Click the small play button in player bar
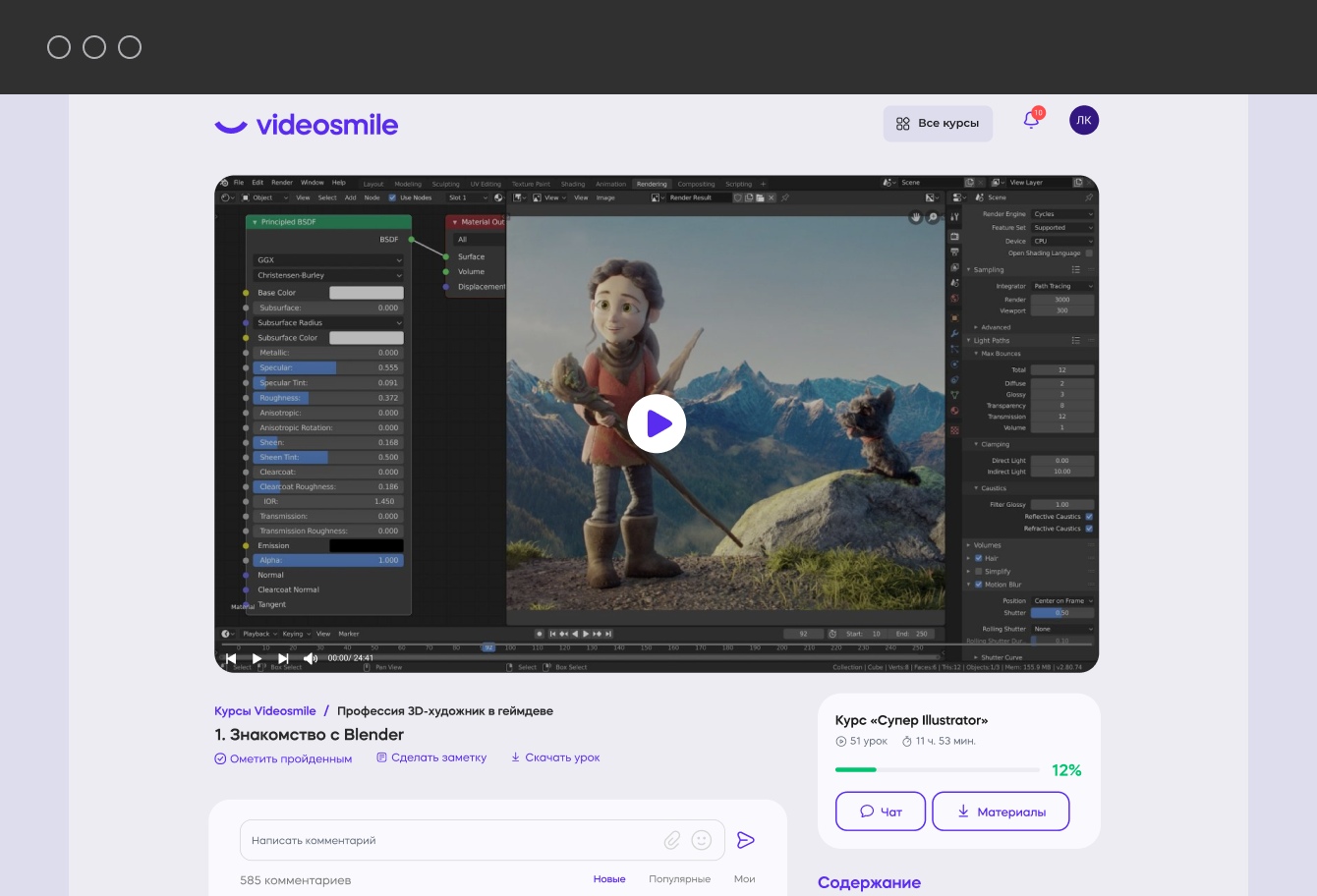The height and width of the screenshot is (896, 1317). point(257,658)
